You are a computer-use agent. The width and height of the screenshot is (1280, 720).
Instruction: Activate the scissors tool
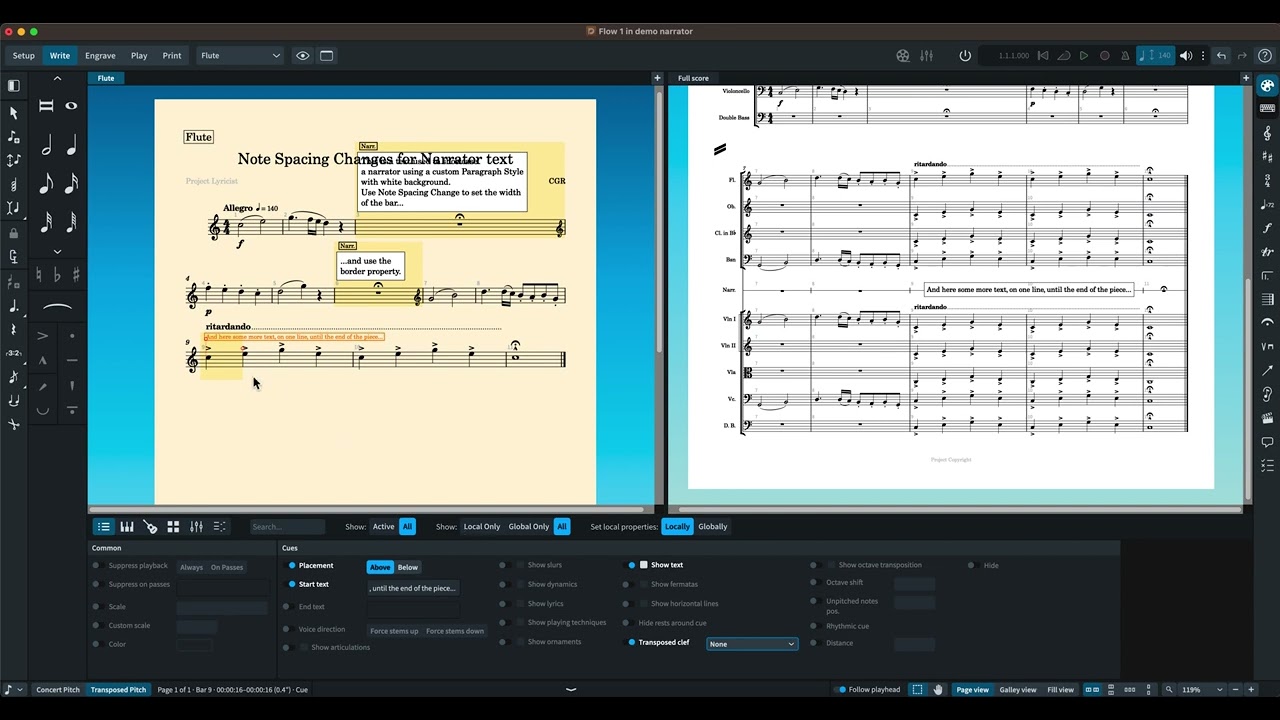click(14, 425)
